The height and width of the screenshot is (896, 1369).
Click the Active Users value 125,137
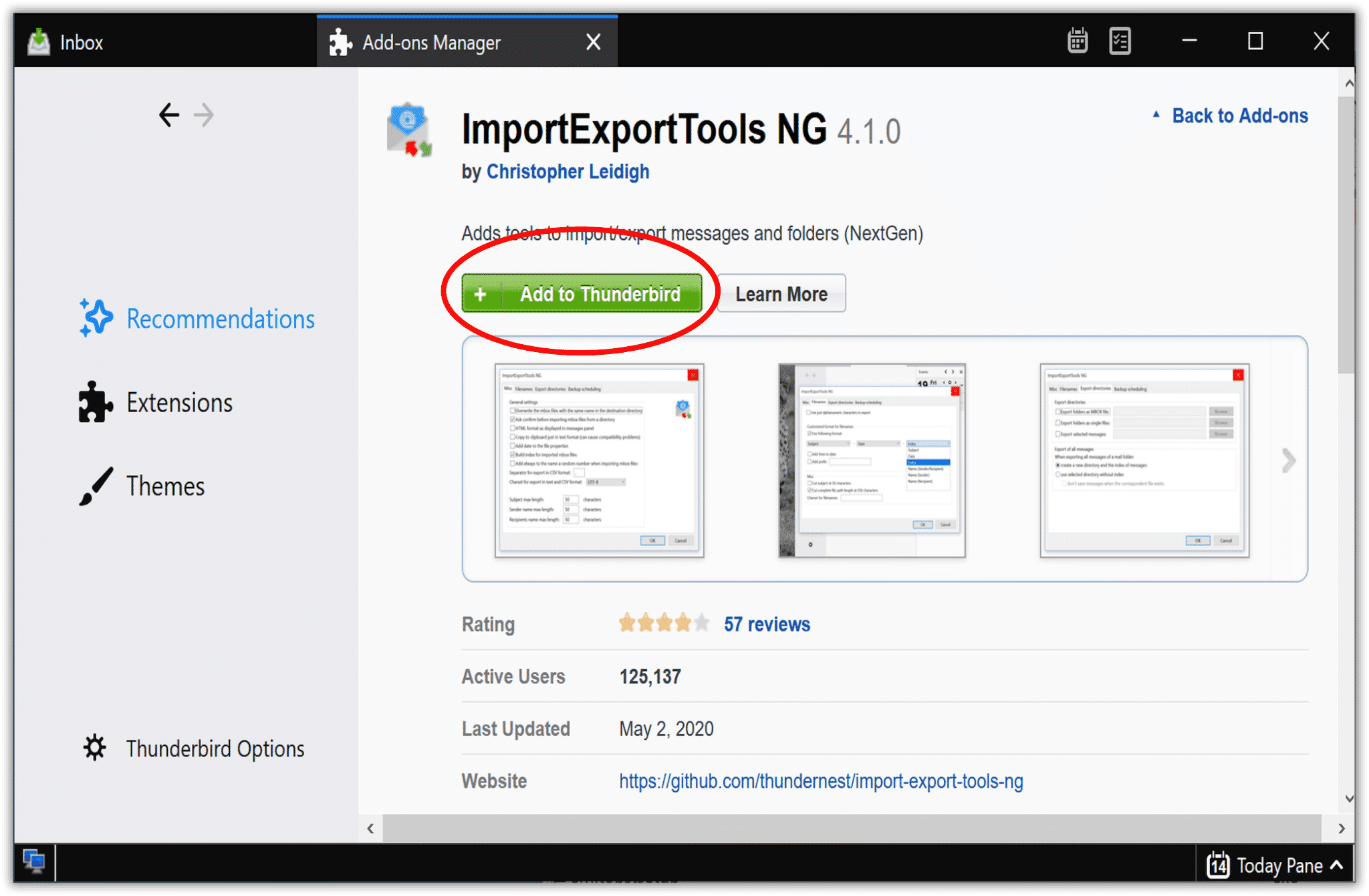coord(650,677)
